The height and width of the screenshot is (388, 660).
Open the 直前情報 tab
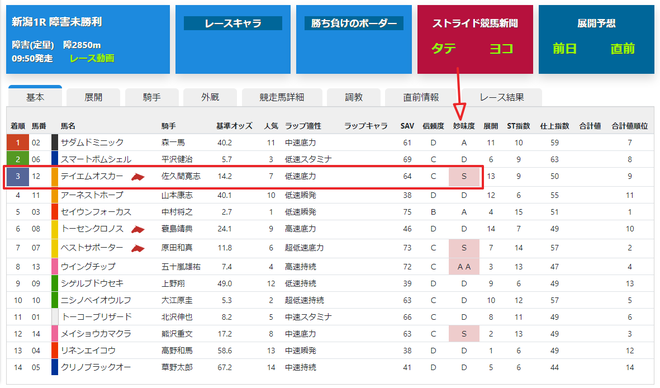(421, 97)
